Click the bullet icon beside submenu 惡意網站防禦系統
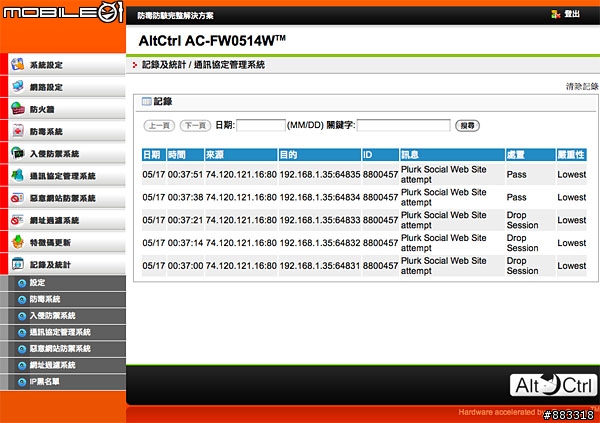This screenshot has width=600, height=423. pos(22,349)
